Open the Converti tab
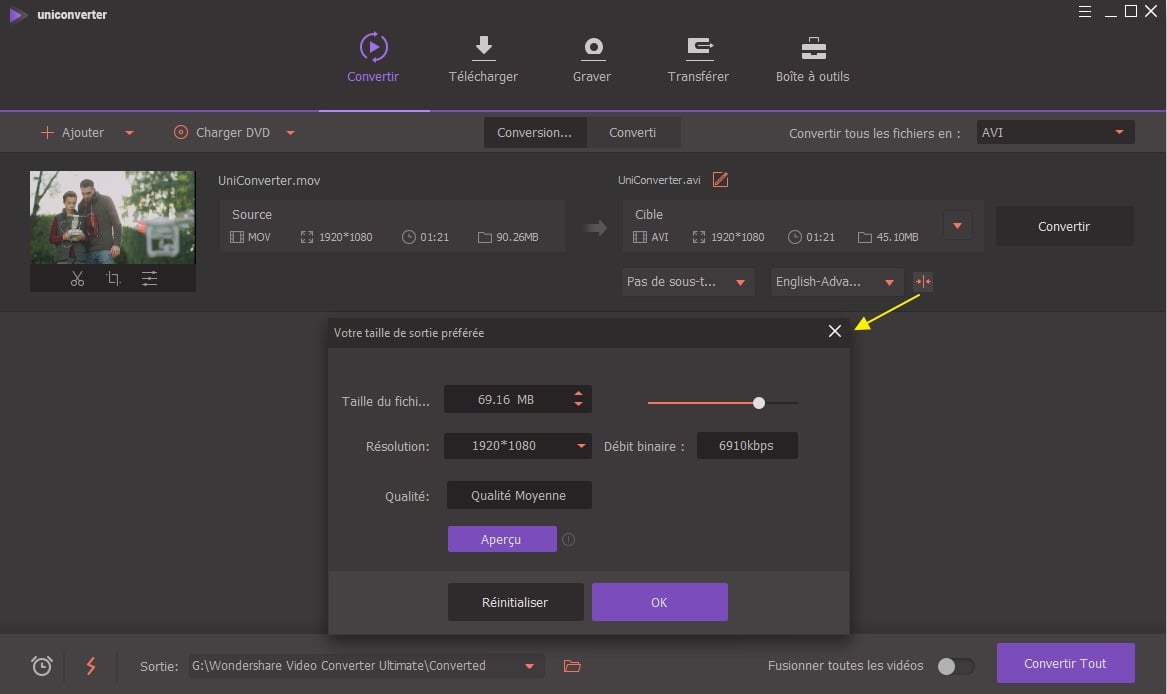The width and height of the screenshot is (1167, 694). (x=632, y=132)
